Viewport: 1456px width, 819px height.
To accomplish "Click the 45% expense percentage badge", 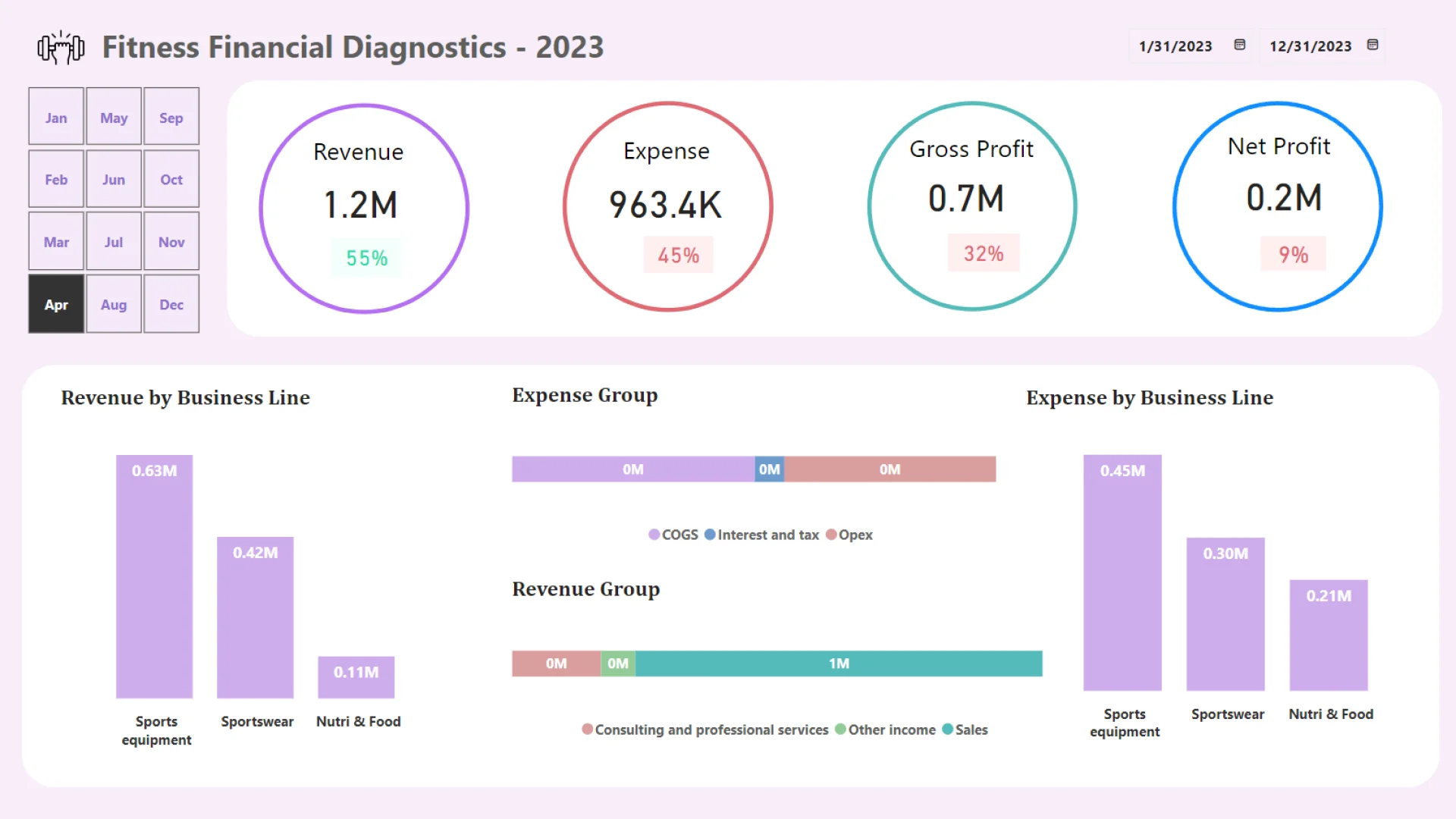I will tap(679, 255).
